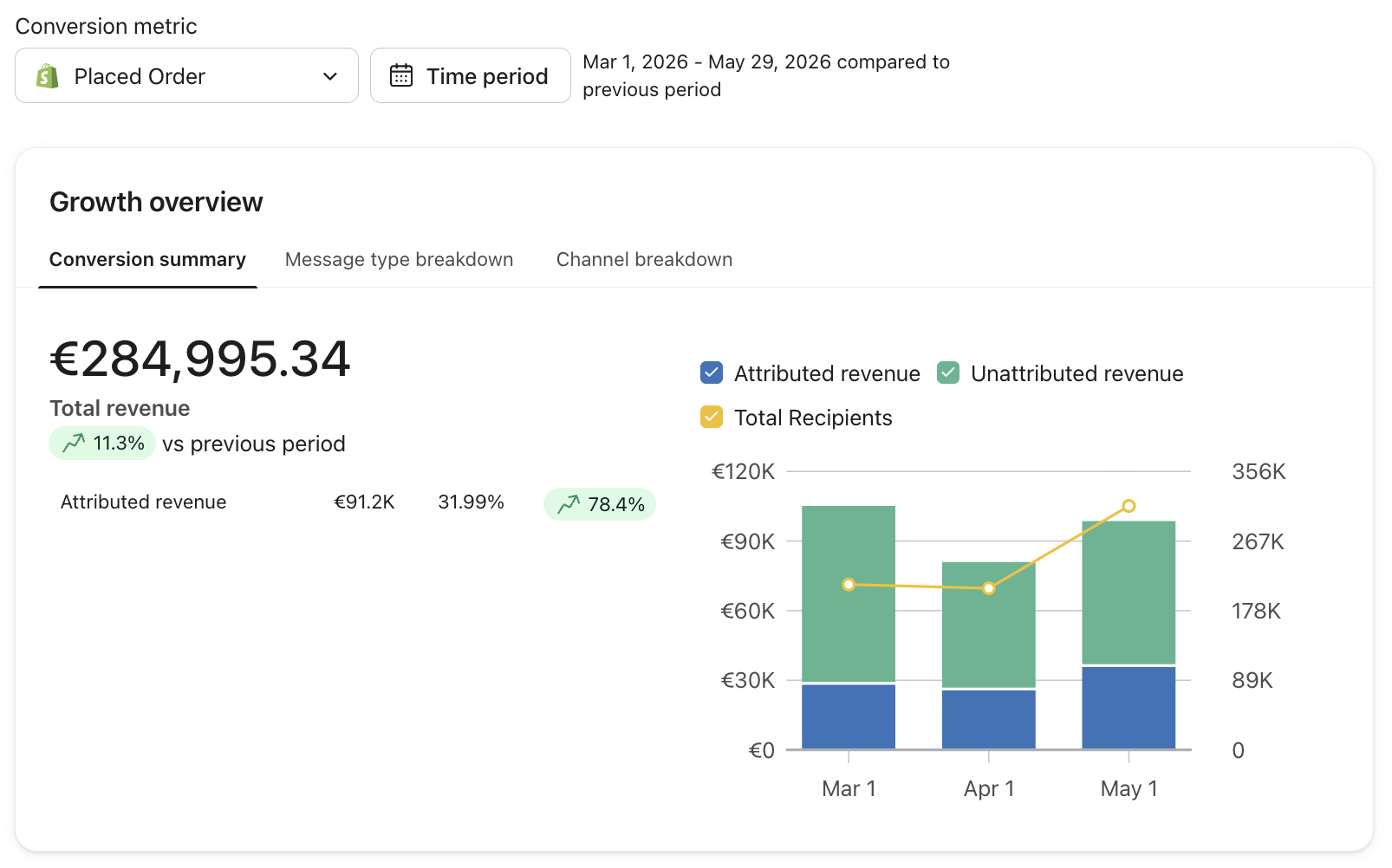Click the Apr 1 Total Recipients data point

pos(989,588)
